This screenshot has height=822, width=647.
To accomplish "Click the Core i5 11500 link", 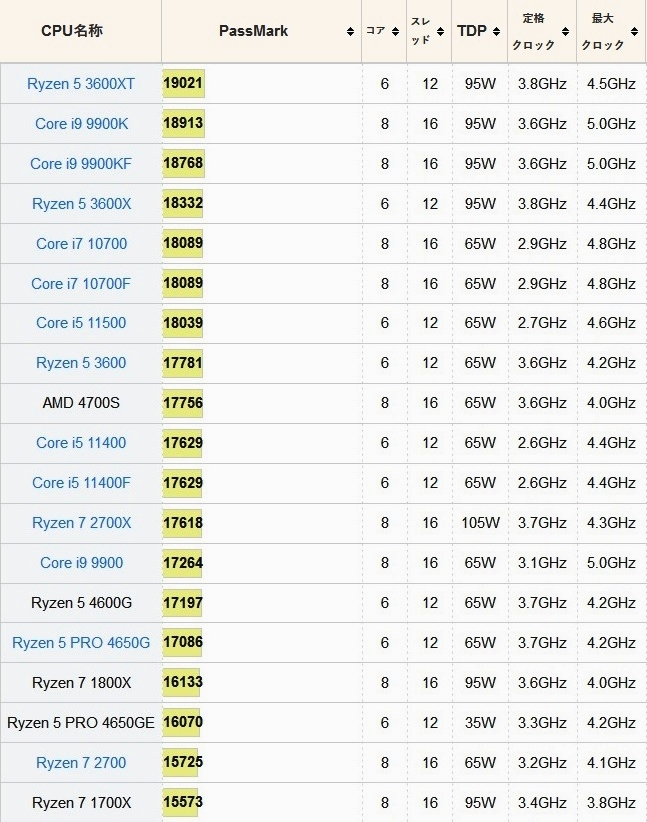I will click(81, 323).
